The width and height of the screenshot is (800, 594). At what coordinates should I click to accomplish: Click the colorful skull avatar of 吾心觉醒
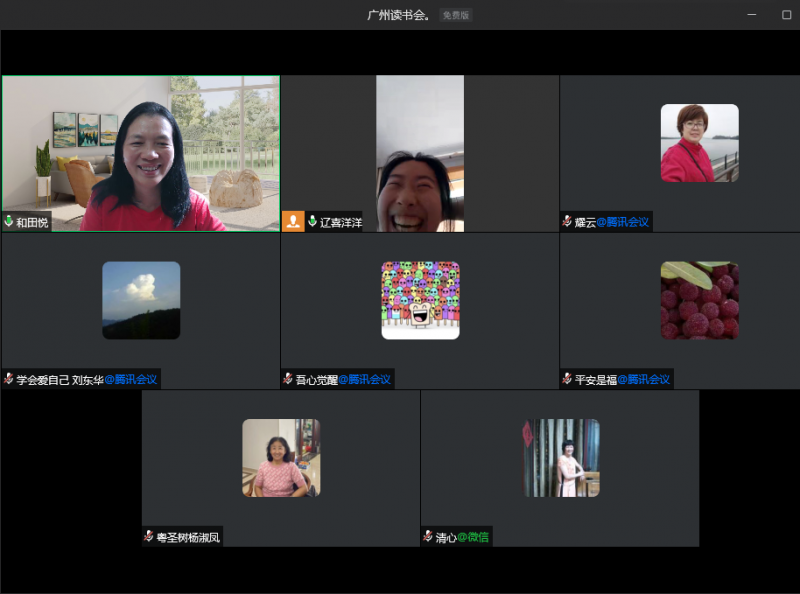coord(420,300)
